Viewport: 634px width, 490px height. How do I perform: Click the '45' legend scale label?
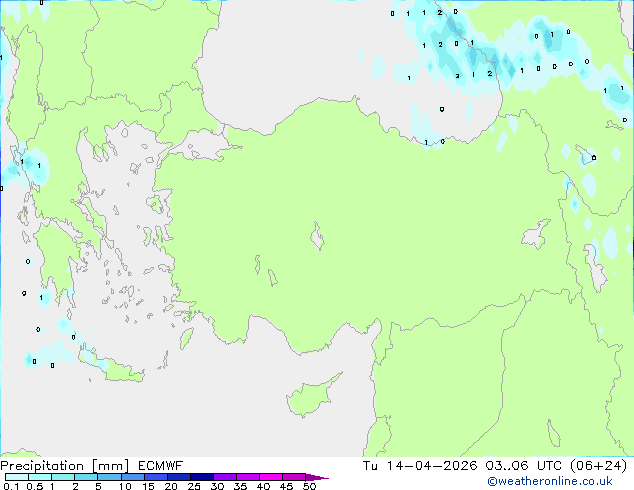tap(286, 486)
